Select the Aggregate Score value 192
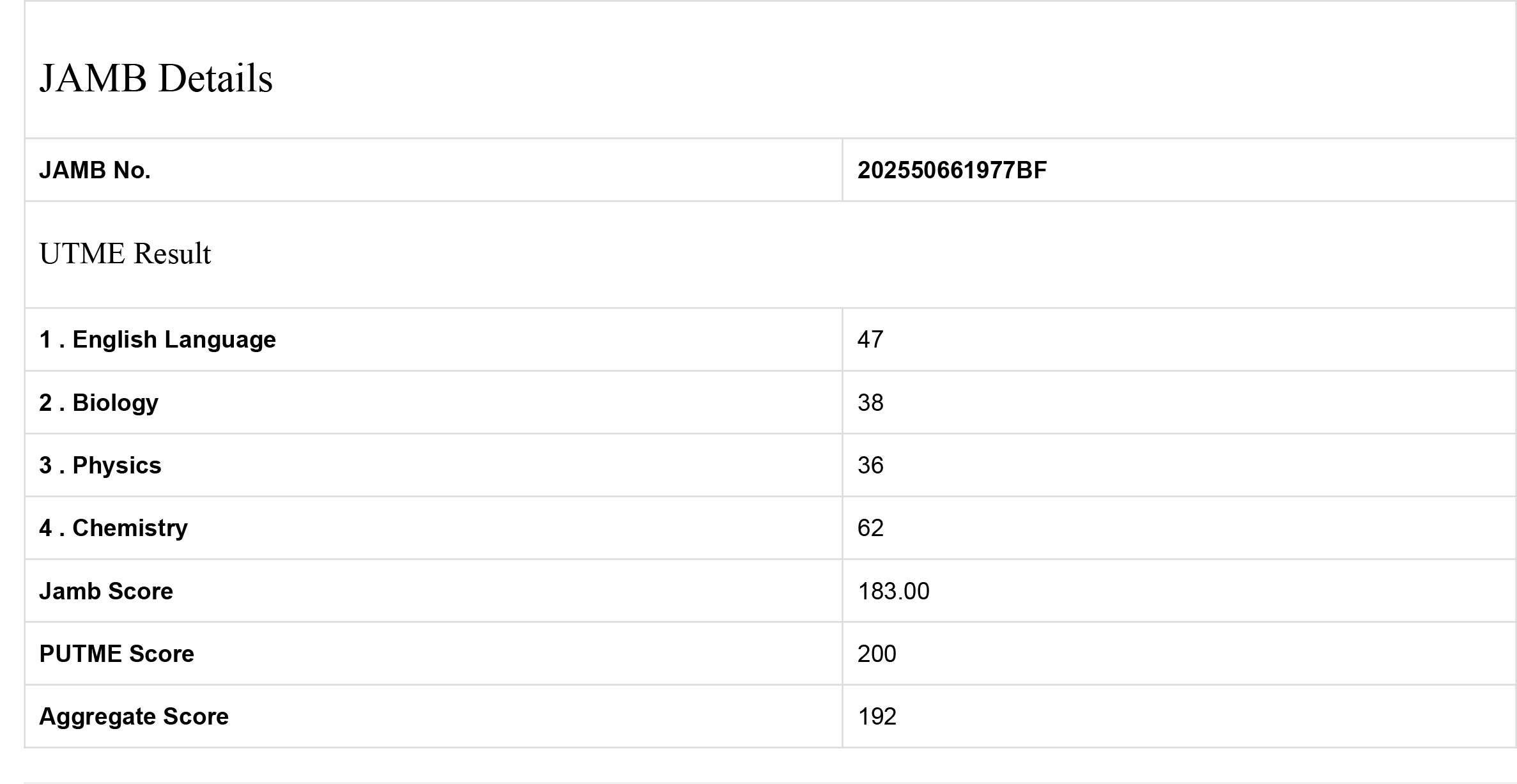1517x784 pixels. [x=877, y=717]
